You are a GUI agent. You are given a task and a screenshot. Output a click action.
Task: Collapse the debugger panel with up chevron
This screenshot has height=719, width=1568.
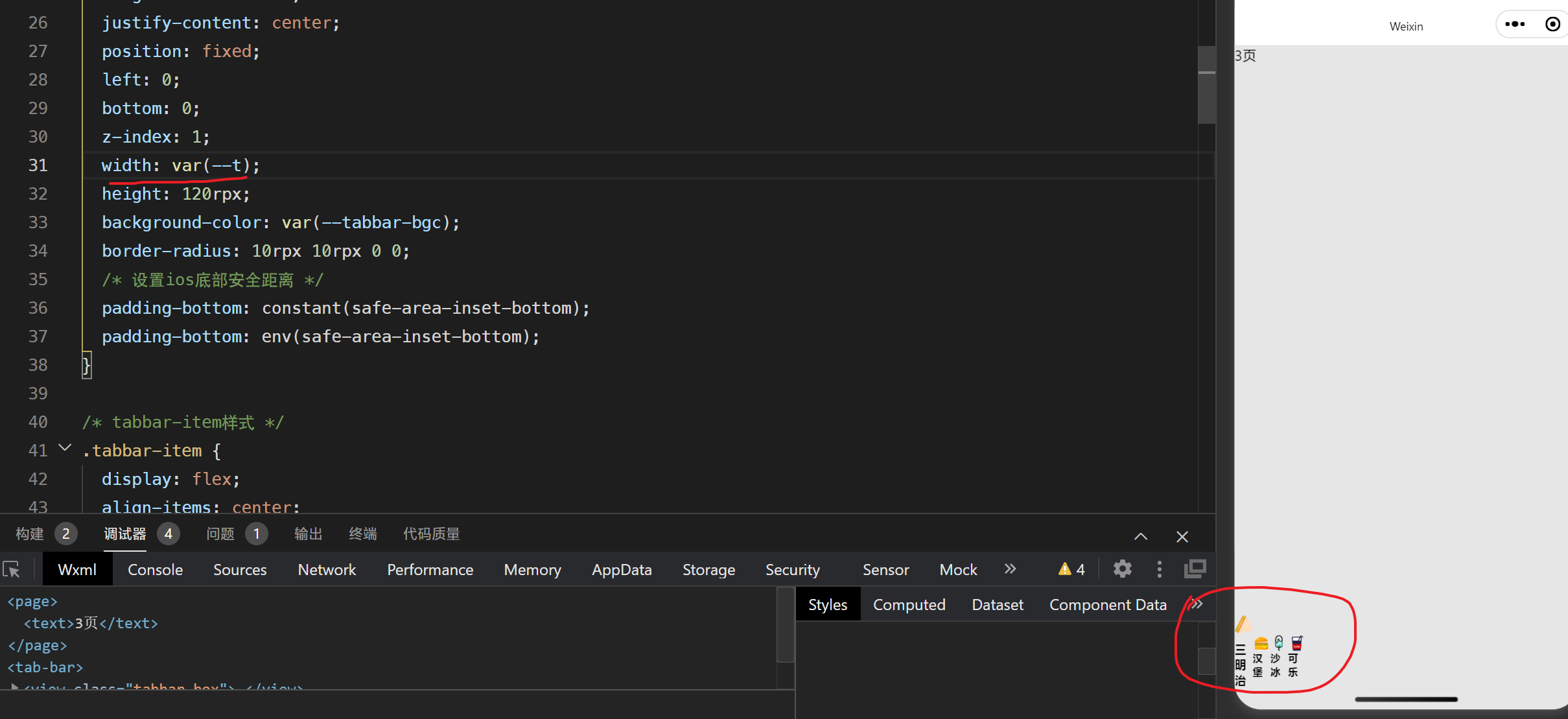click(x=1141, y=536)
